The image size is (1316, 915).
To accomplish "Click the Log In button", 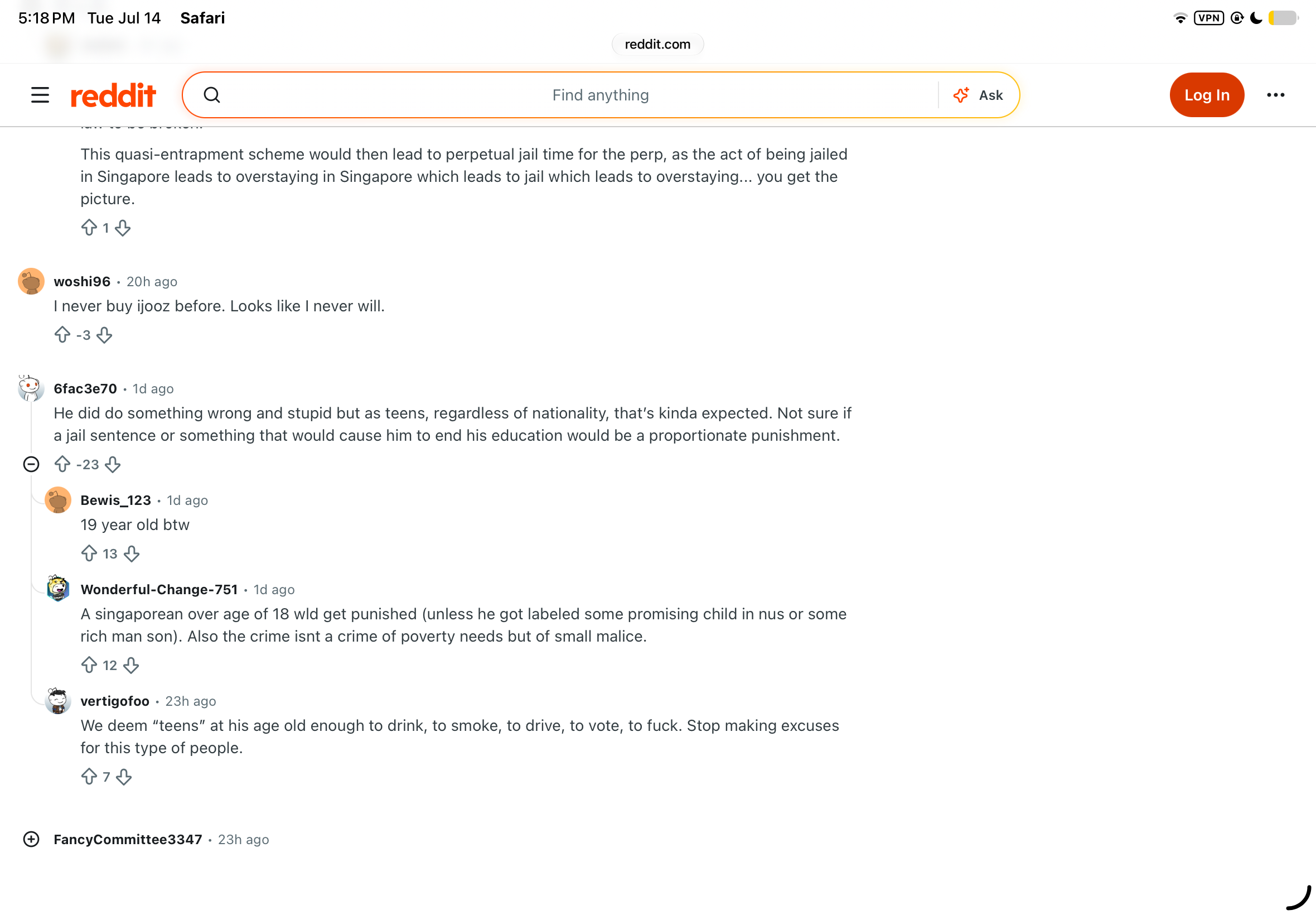I will [x=1207, y=95].
